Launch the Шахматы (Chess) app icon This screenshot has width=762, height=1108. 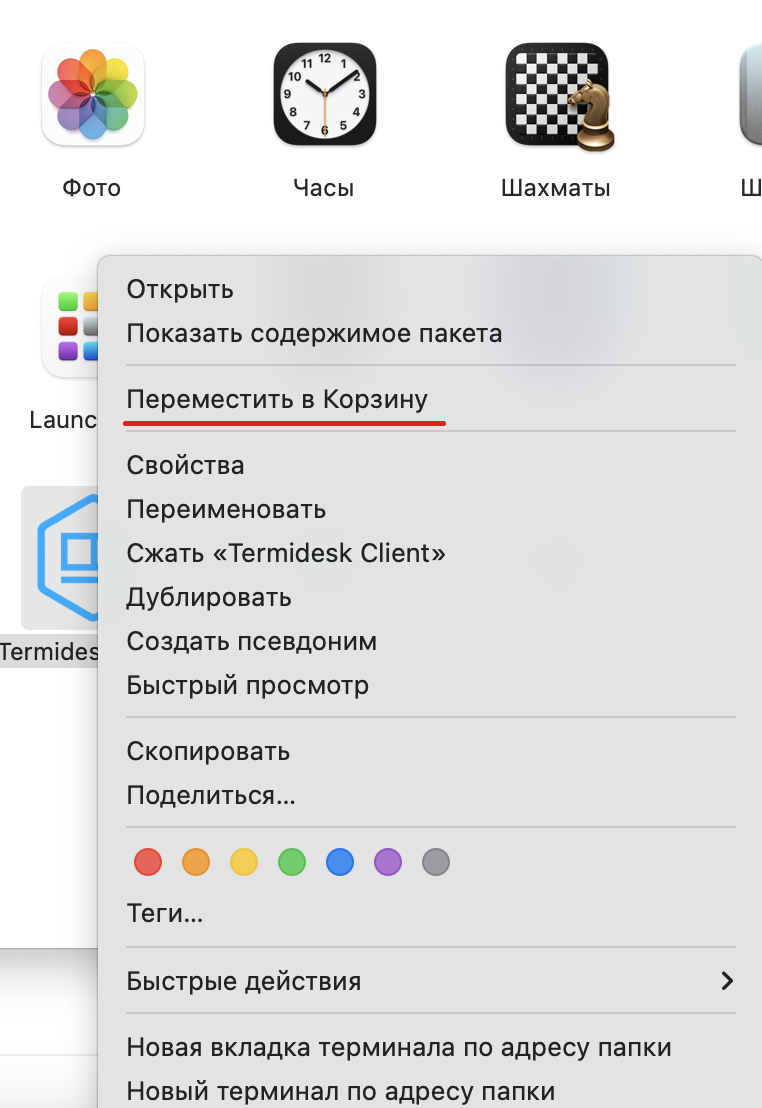(556, 95)
